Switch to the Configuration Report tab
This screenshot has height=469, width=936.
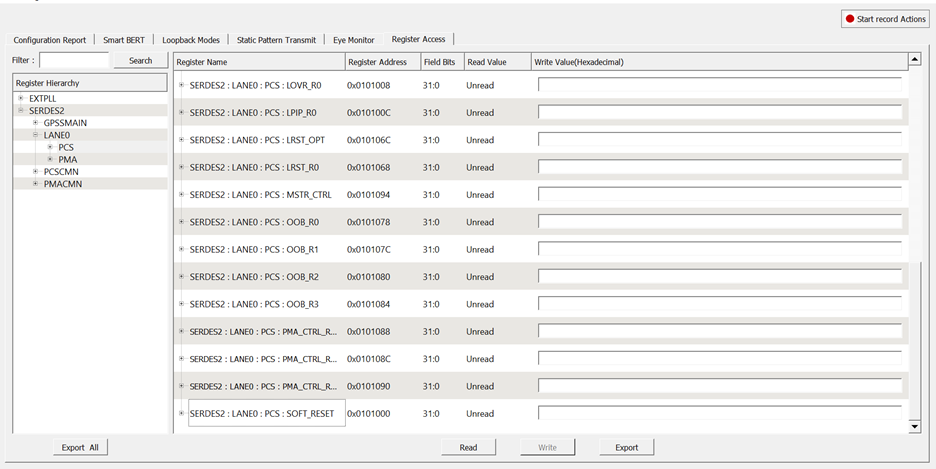(50, 40)
